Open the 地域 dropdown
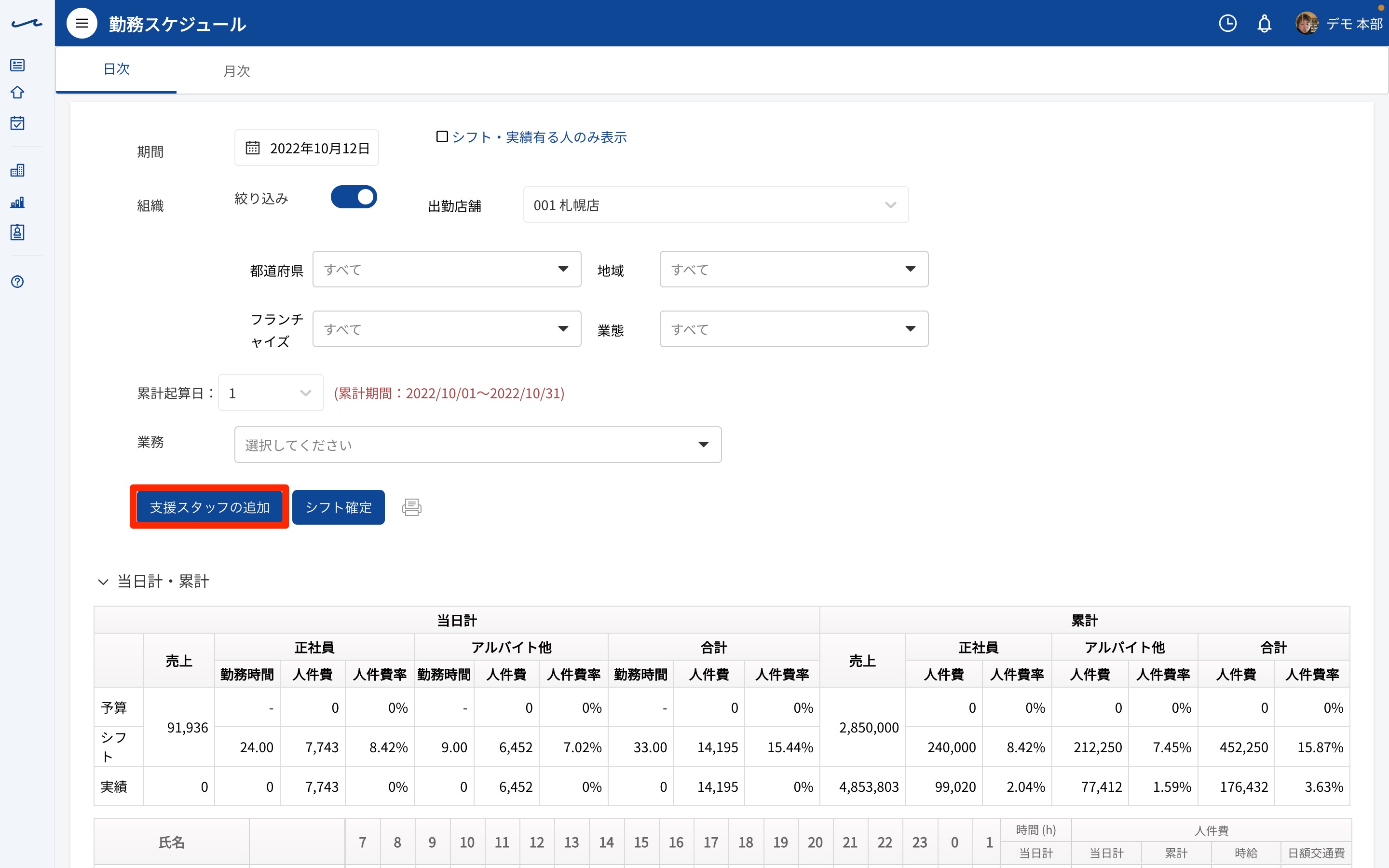Image resolution: width=1389 pixels, height=868 pixels. (794, 269)
